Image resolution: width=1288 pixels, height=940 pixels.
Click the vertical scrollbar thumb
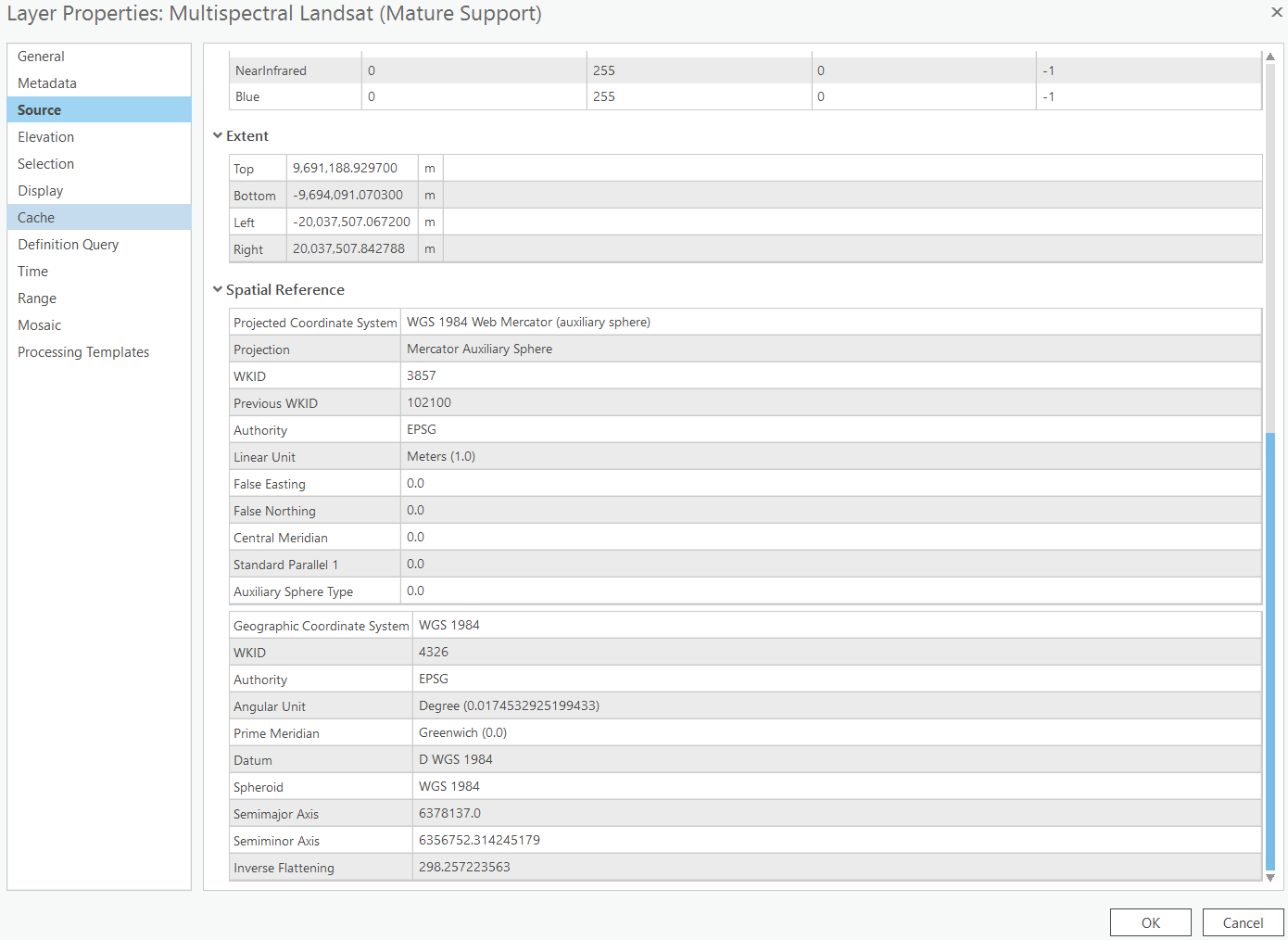(1270, 649)
